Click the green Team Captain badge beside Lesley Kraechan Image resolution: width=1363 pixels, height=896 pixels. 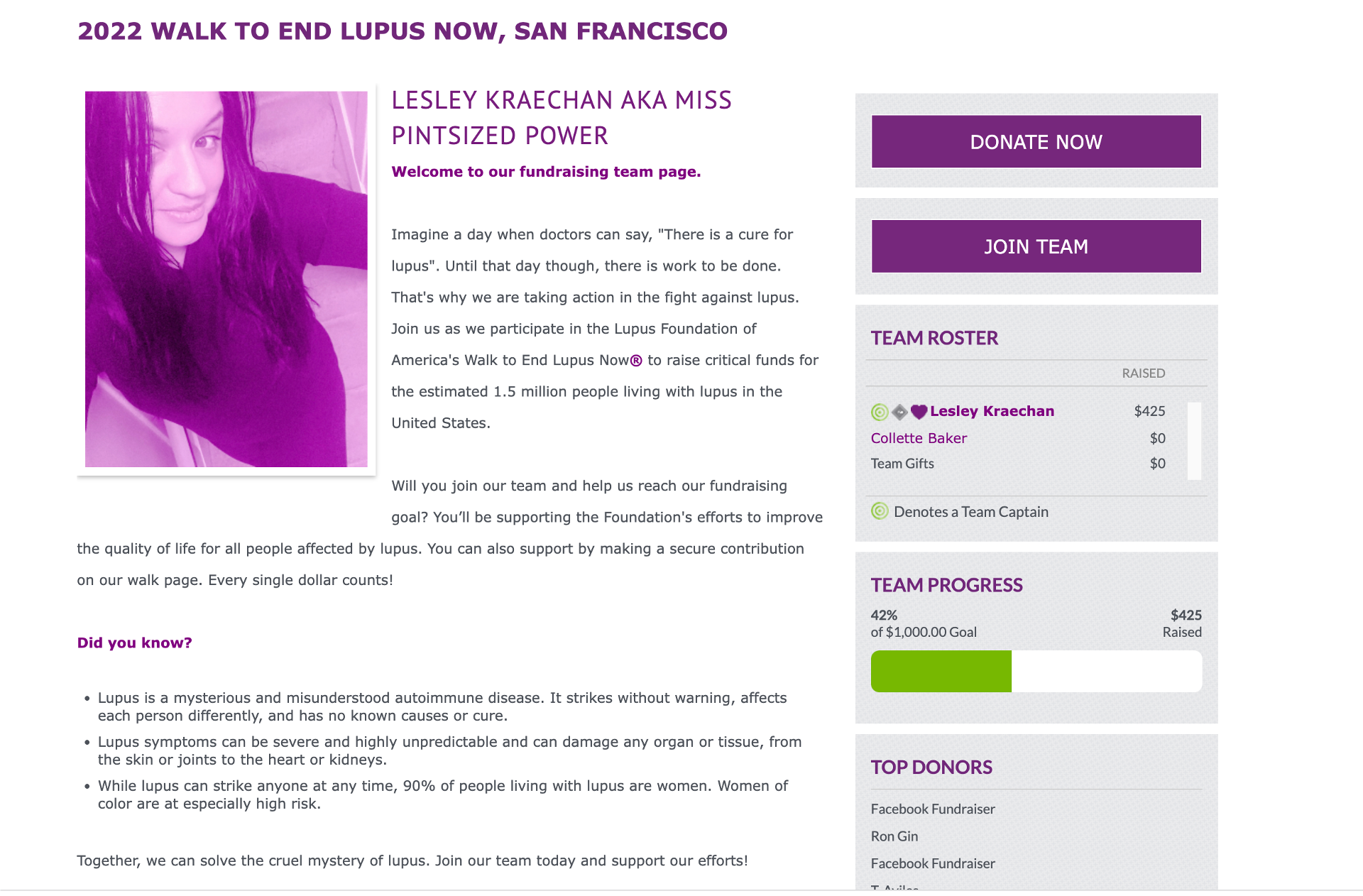click(x=880, y=412)
